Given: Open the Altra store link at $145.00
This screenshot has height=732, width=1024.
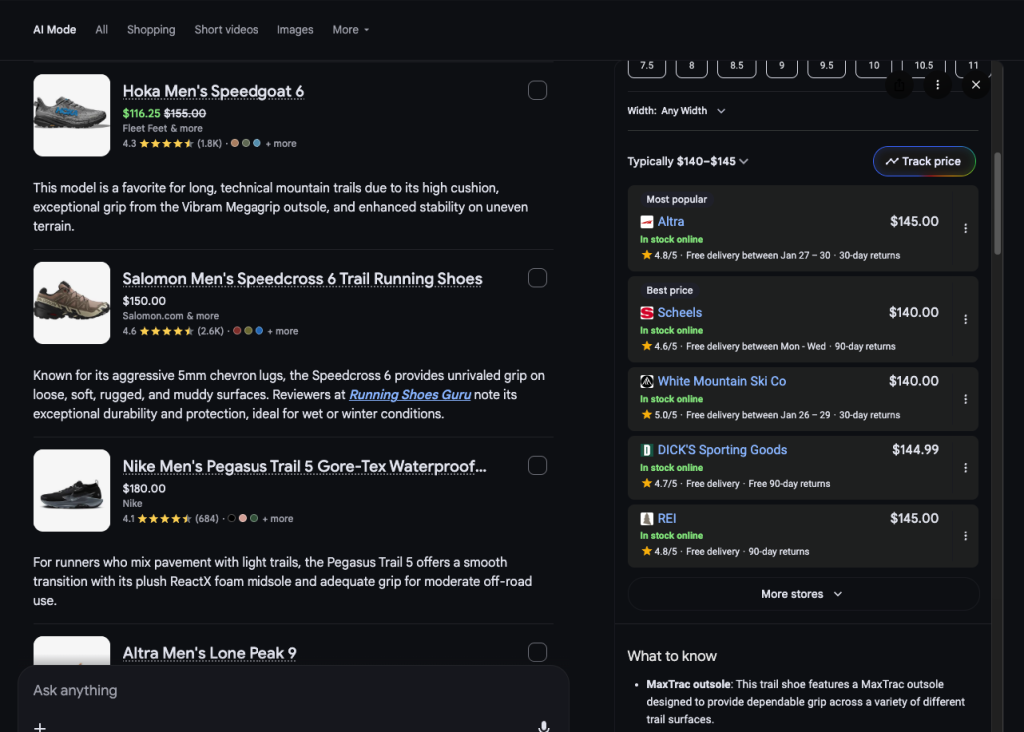Looking at the screenshot, I should click(x=671, y=222).
